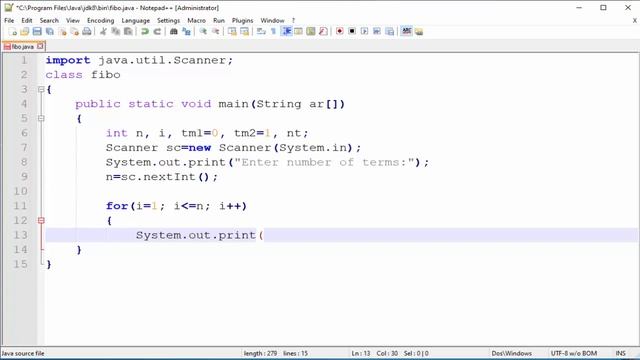Viewport: 640px width, 360px height.
Task: Place cursor after System.out.print( on line 13
Action: 264,236
